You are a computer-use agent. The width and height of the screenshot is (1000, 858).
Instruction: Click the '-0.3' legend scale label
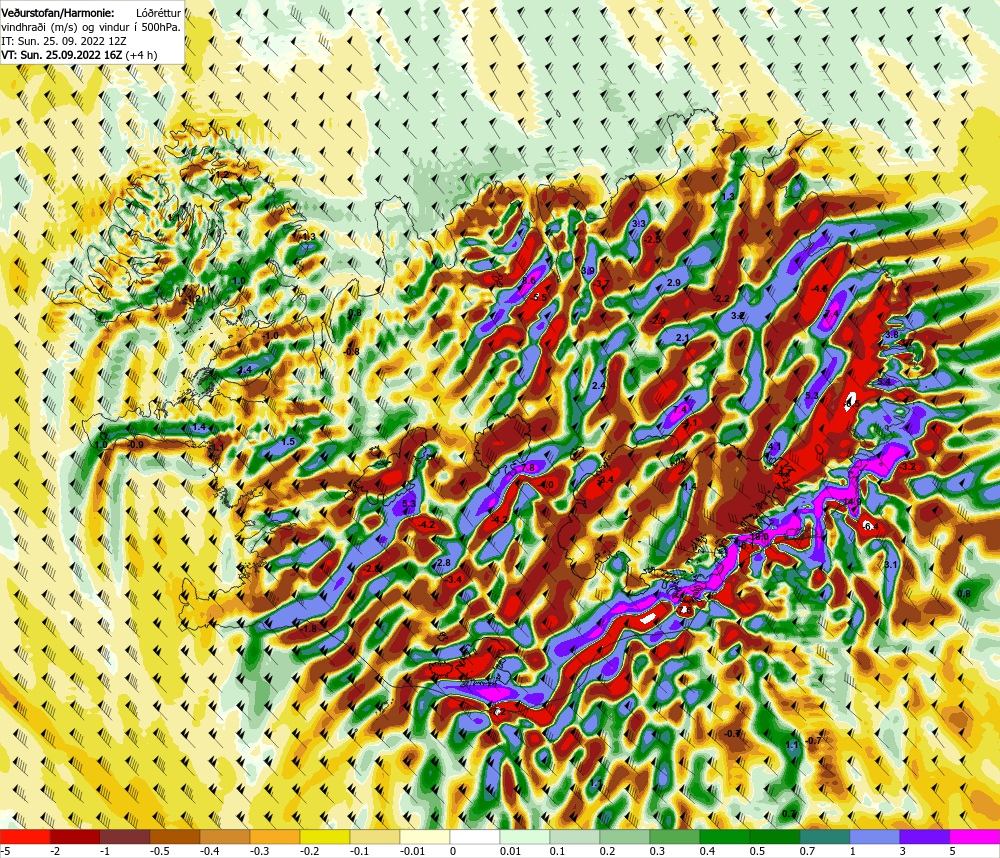click(260, 851)
